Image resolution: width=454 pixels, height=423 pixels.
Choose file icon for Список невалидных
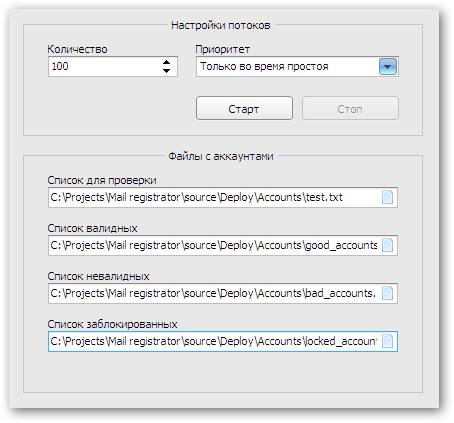click(x=387, y=293)
